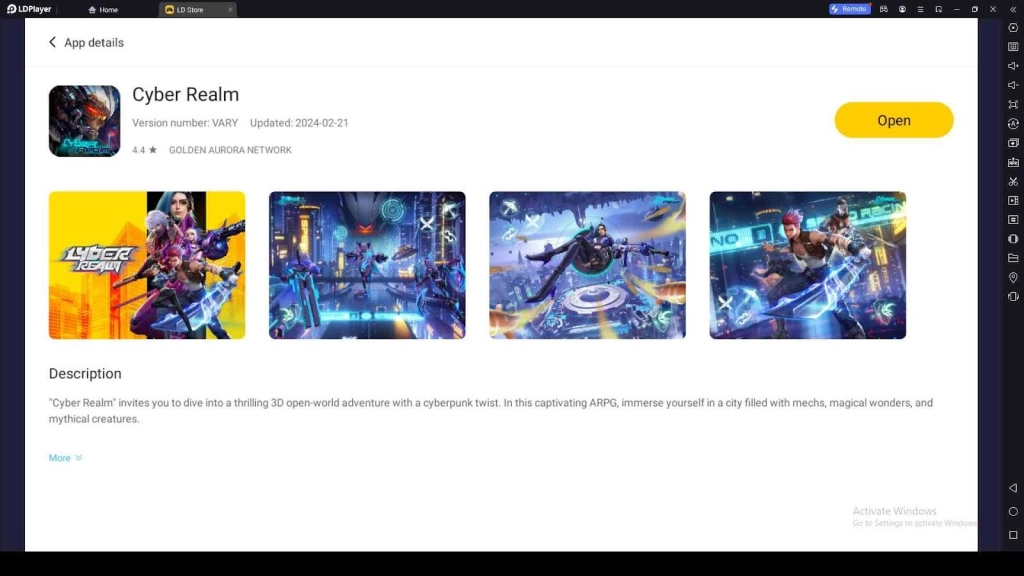
Task: Click the Version number: VARY text
Action: [x=185, y=123]
